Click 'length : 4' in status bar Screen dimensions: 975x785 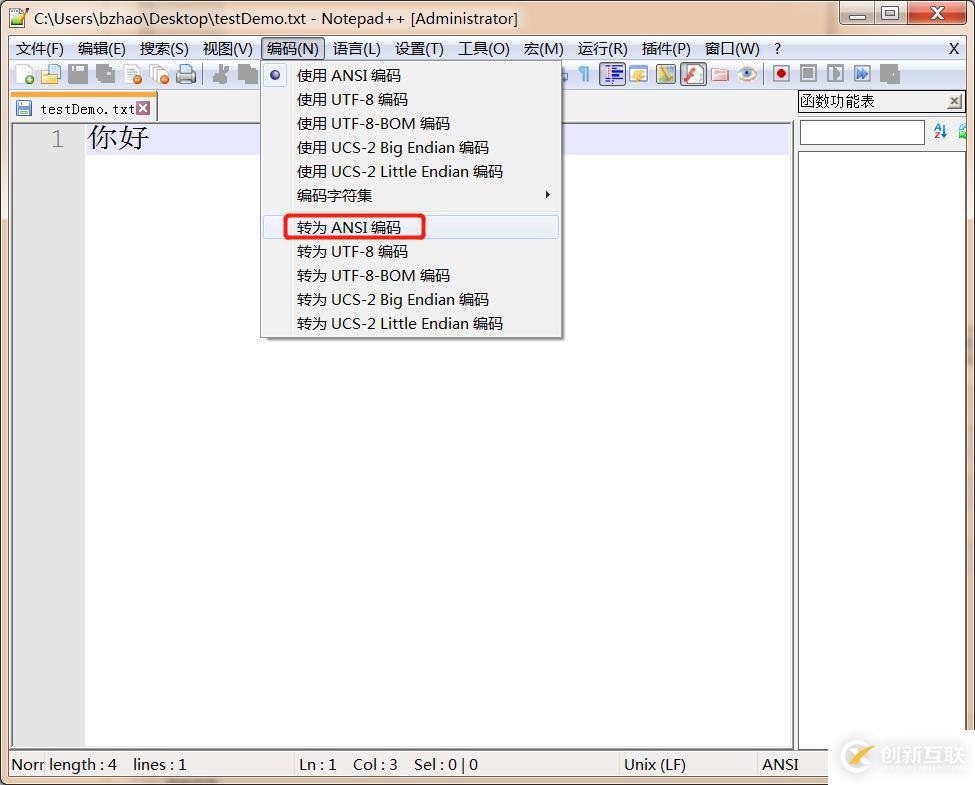click(83, 764)
